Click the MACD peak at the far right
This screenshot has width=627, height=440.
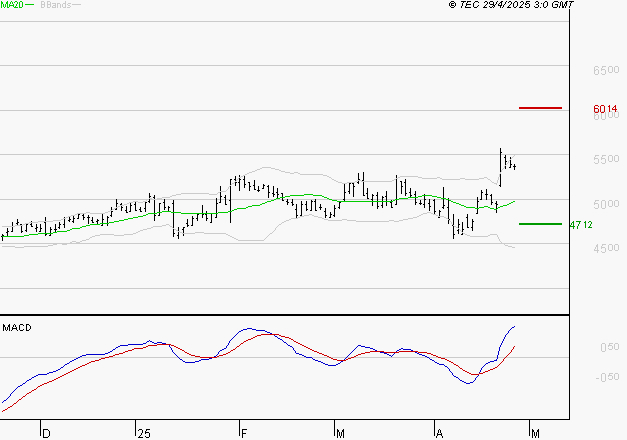point(514,327)
